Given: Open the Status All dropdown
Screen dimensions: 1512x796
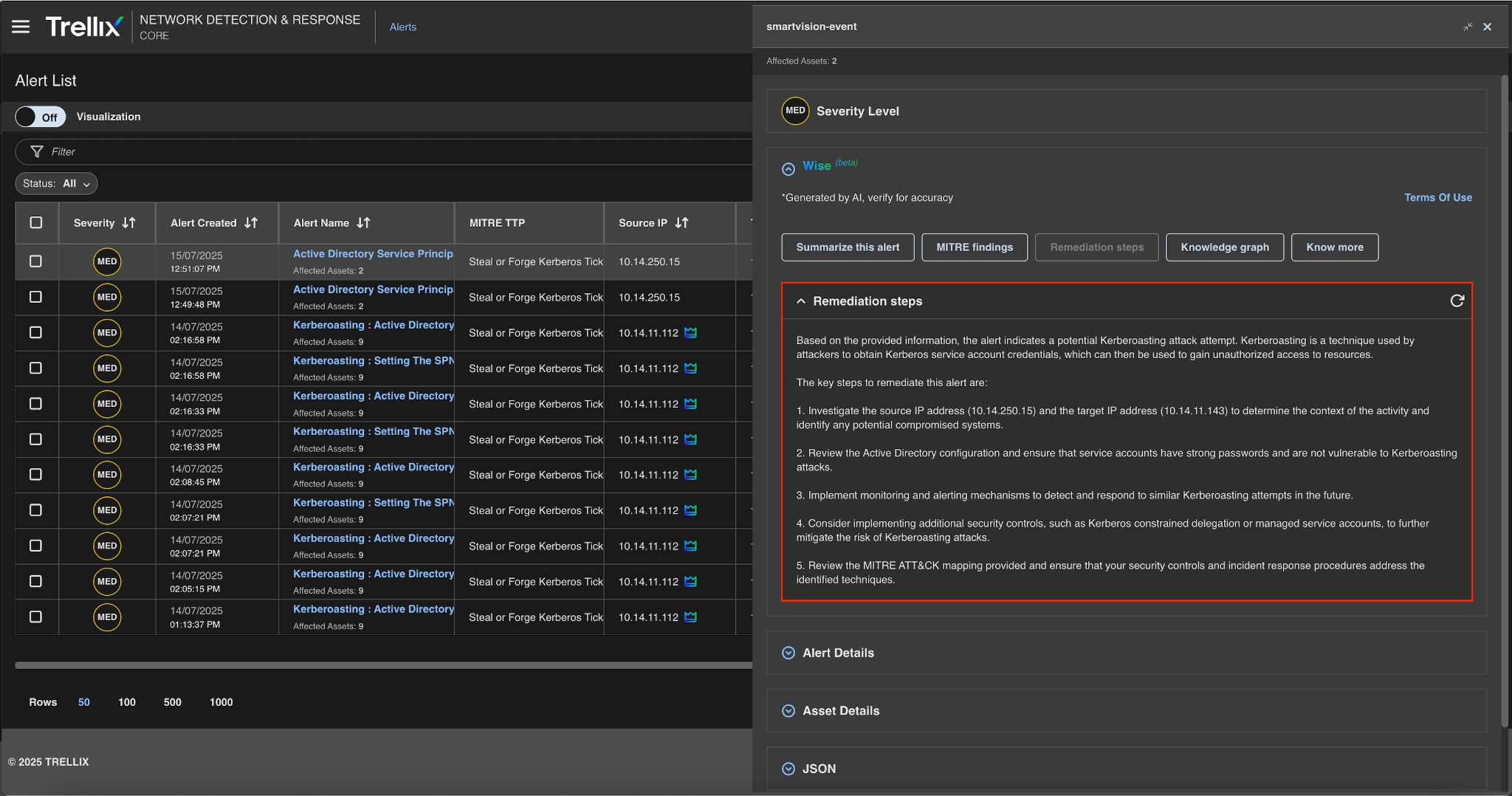Looking at the screenshot, I should pos(56,184).
